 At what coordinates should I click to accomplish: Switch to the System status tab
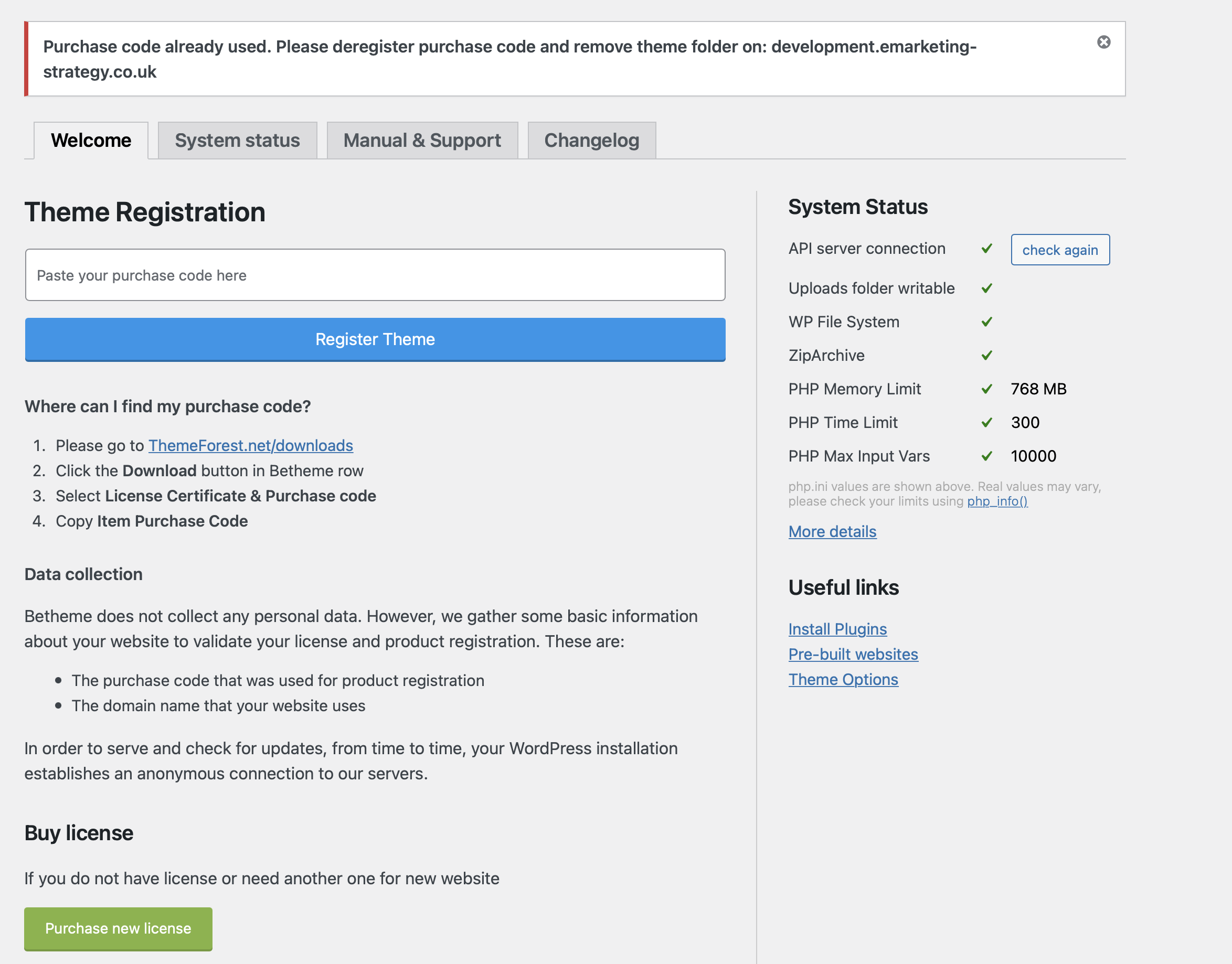click(x=237, y=141)
